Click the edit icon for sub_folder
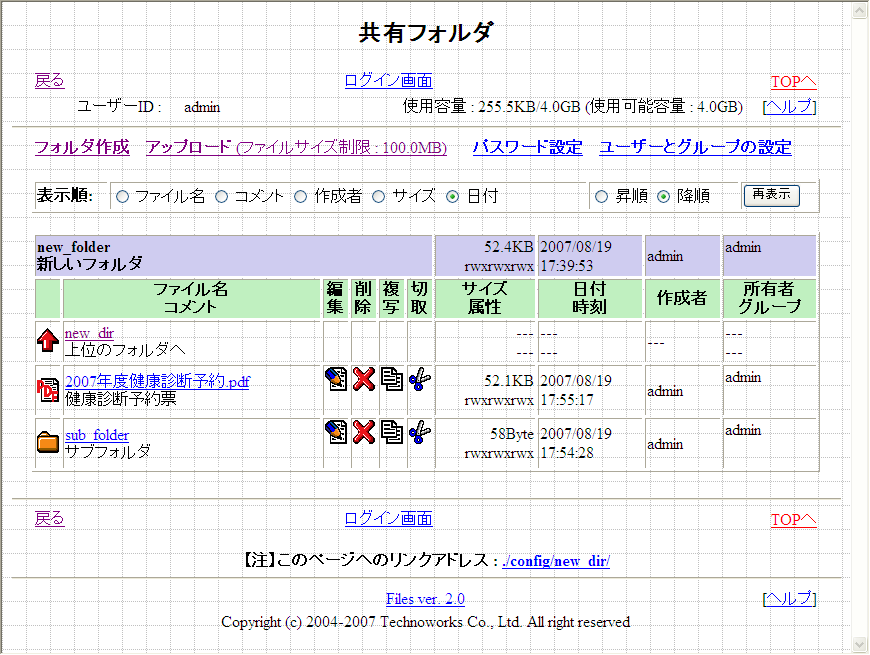This screenshot has height=655, width=870. click(x=336, y=432)
